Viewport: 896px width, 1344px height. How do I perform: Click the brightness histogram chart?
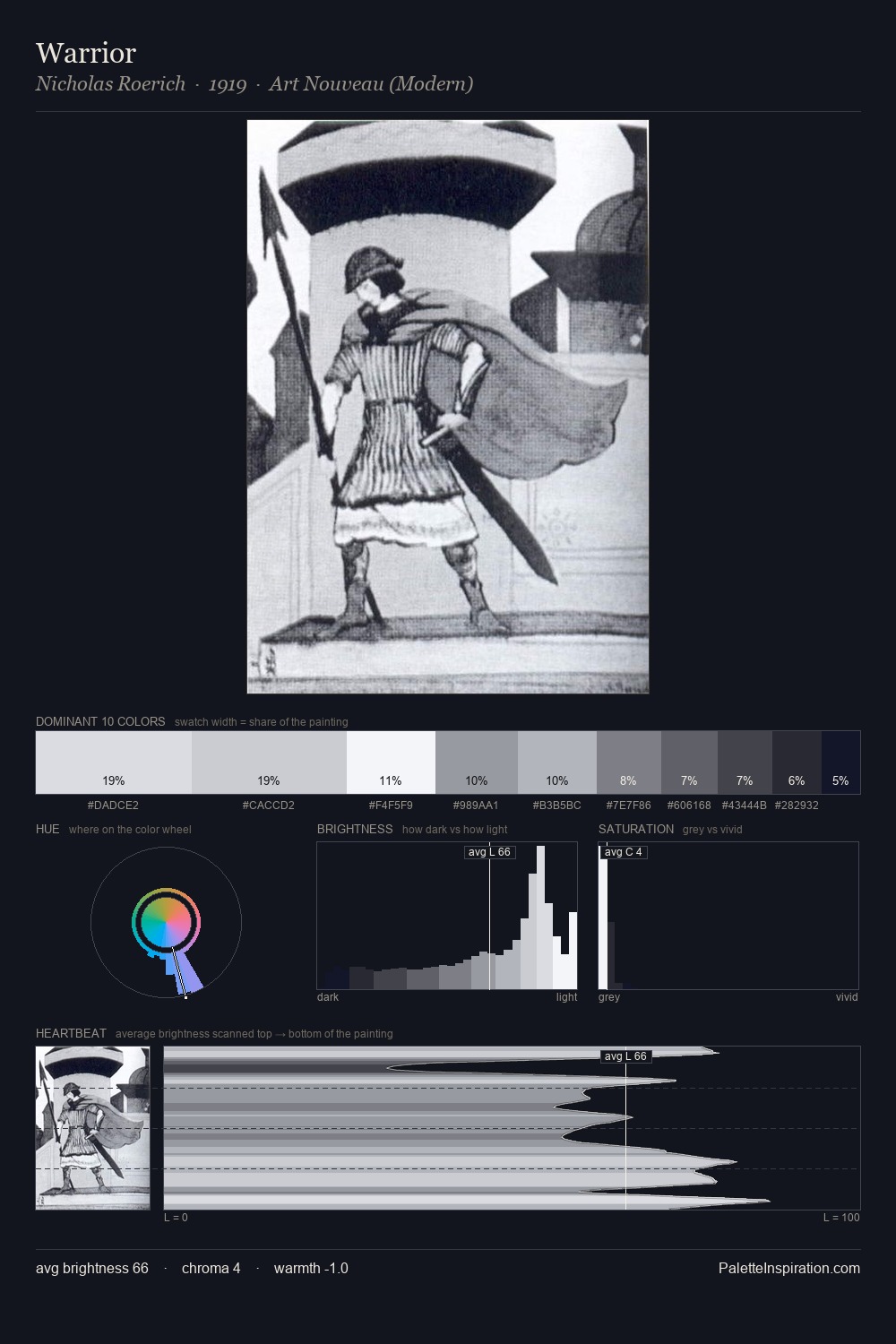click(447, 916)
